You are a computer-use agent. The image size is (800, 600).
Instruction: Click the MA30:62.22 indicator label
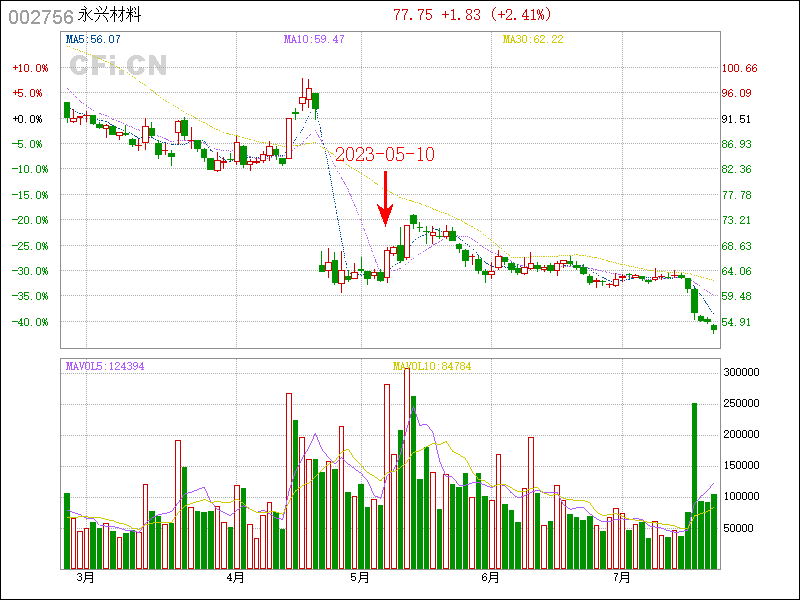tap(533, 40)
